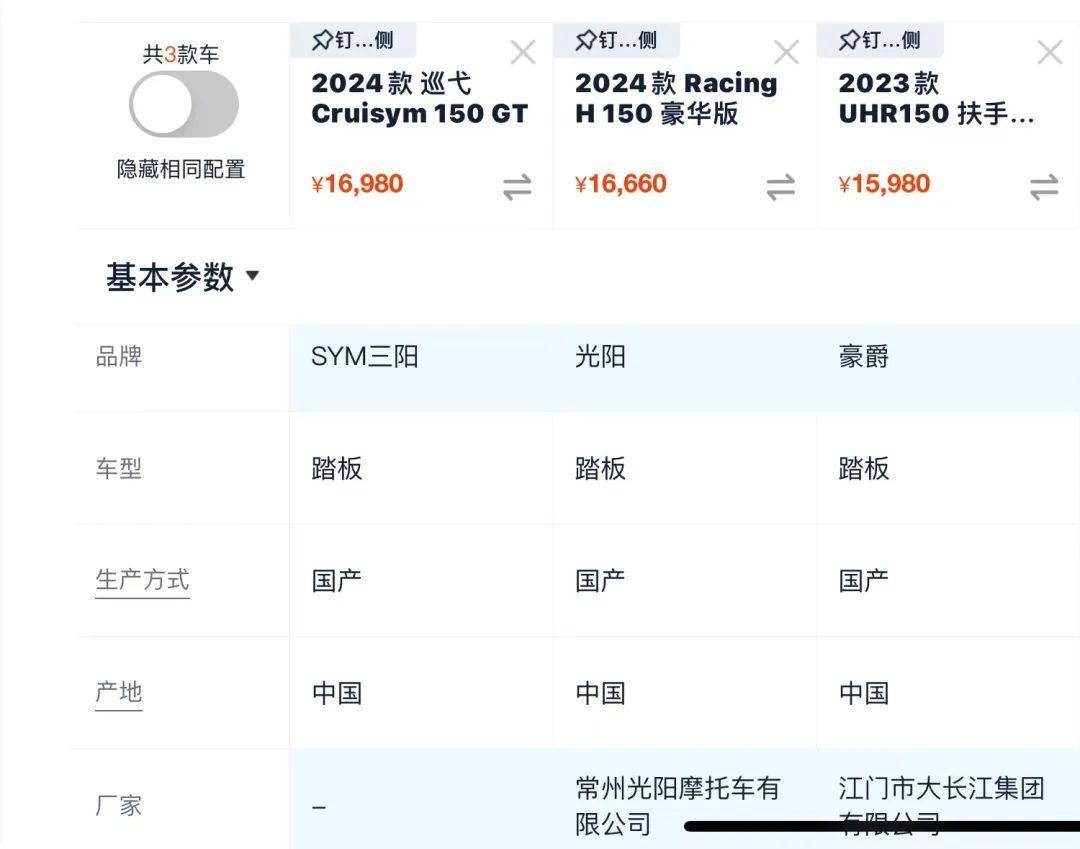Click the ¥16,660 price
The image size is (1080, 849).
click(621, 184)
